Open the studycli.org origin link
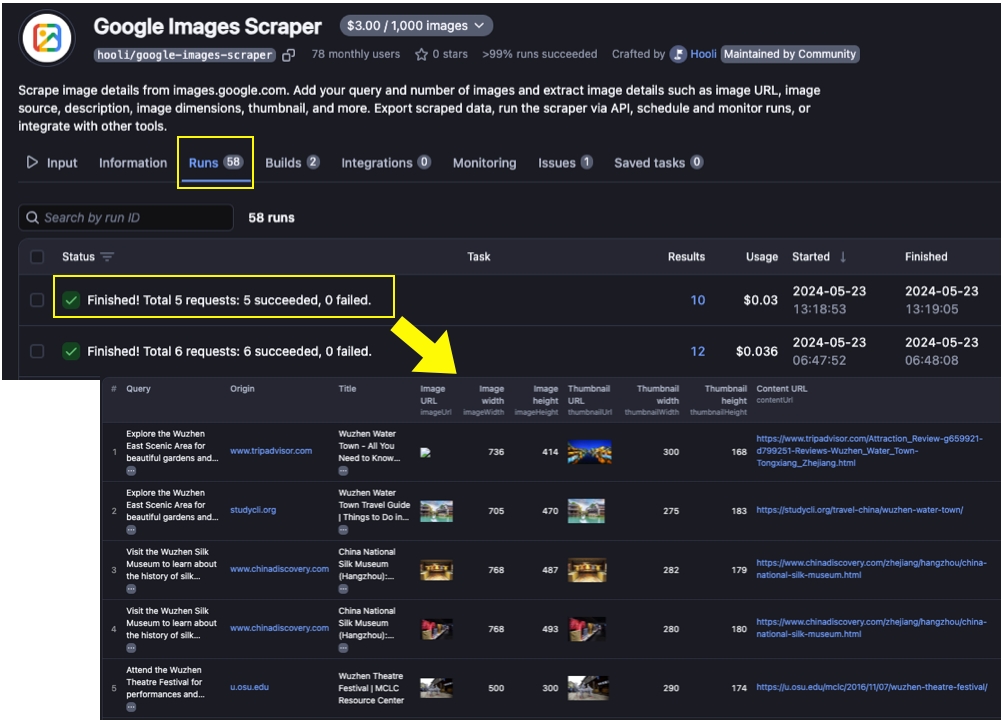Image resolution: width=1003 pixels, height=722 pixels. coord(253,510)
